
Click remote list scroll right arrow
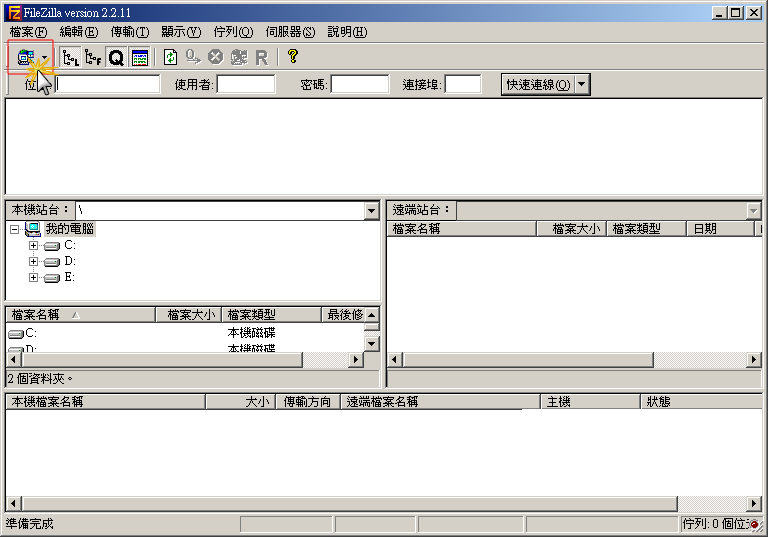point(754,360)
